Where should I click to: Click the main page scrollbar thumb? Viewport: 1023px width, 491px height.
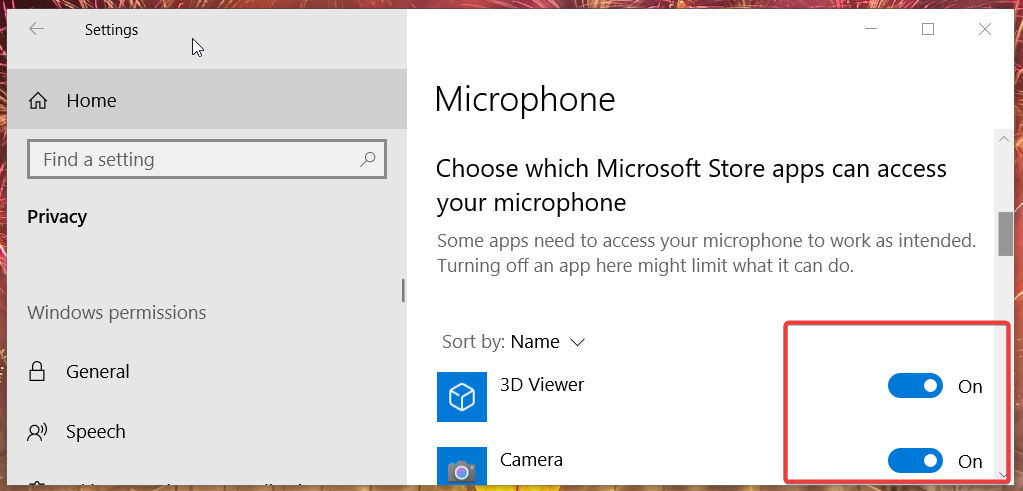1005,234
